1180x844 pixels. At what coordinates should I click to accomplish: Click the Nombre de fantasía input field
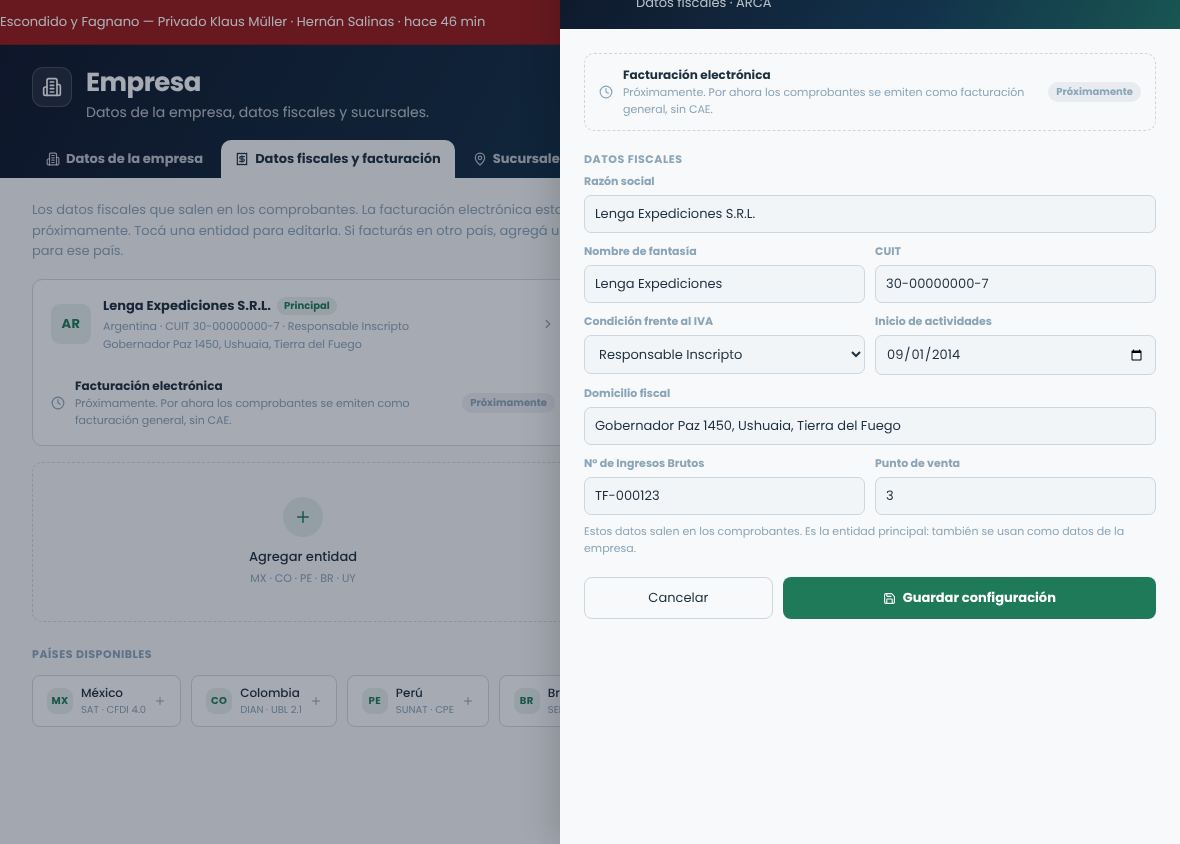click(x=724, y=284)
